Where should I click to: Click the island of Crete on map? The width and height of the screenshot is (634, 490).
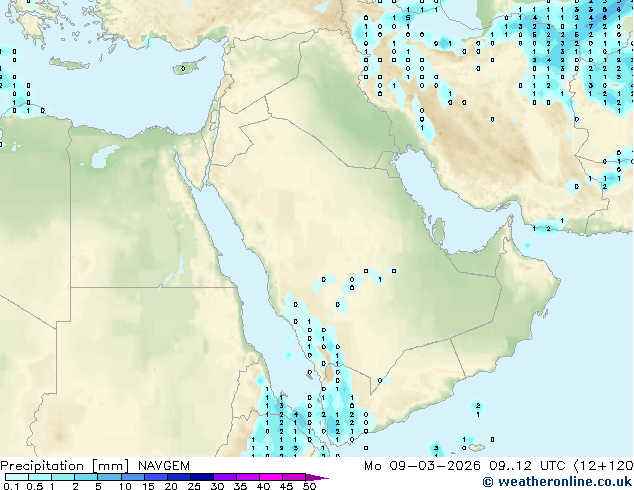point(69,63)
